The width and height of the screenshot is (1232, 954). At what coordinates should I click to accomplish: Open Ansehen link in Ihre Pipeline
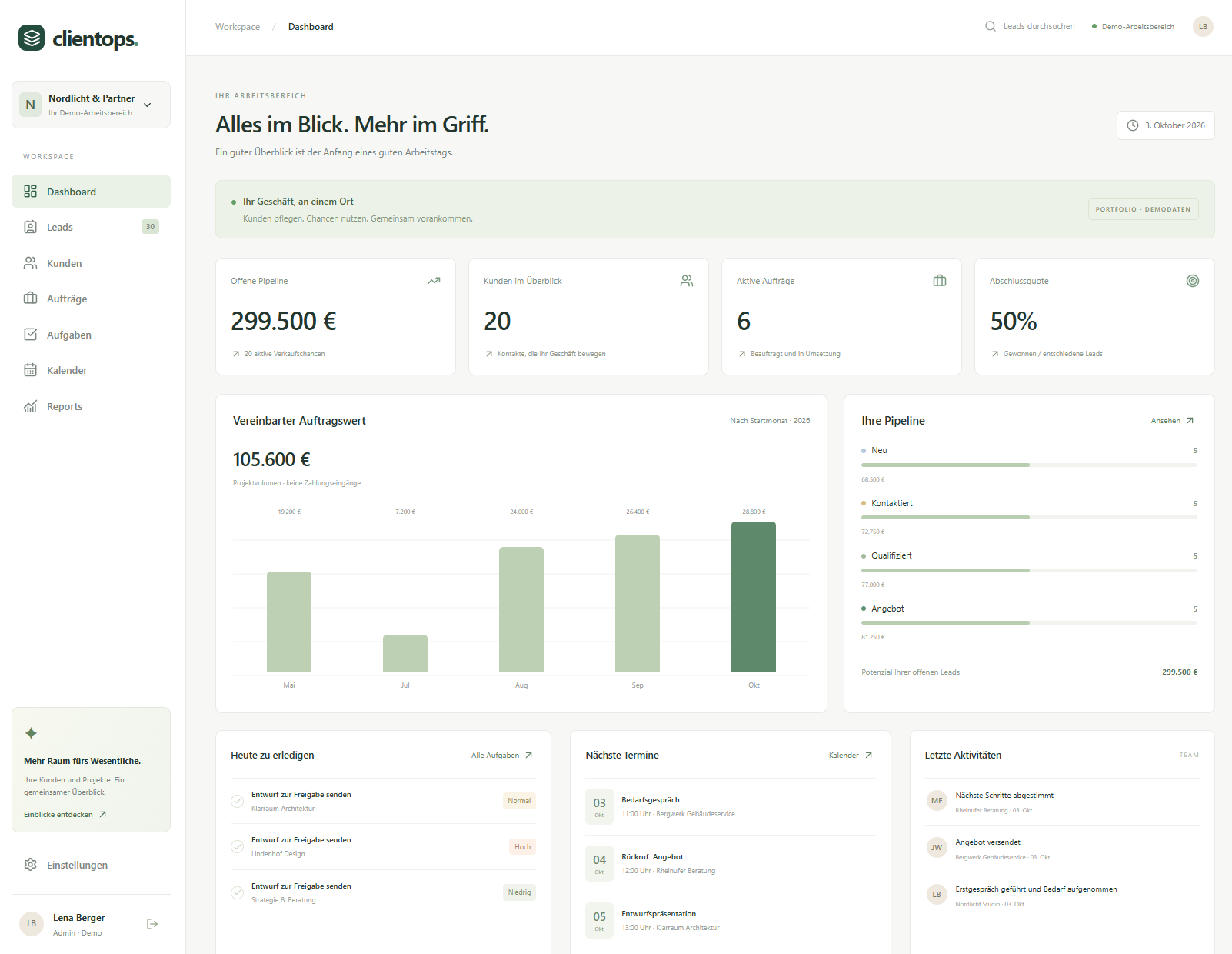click(1172, 421)
